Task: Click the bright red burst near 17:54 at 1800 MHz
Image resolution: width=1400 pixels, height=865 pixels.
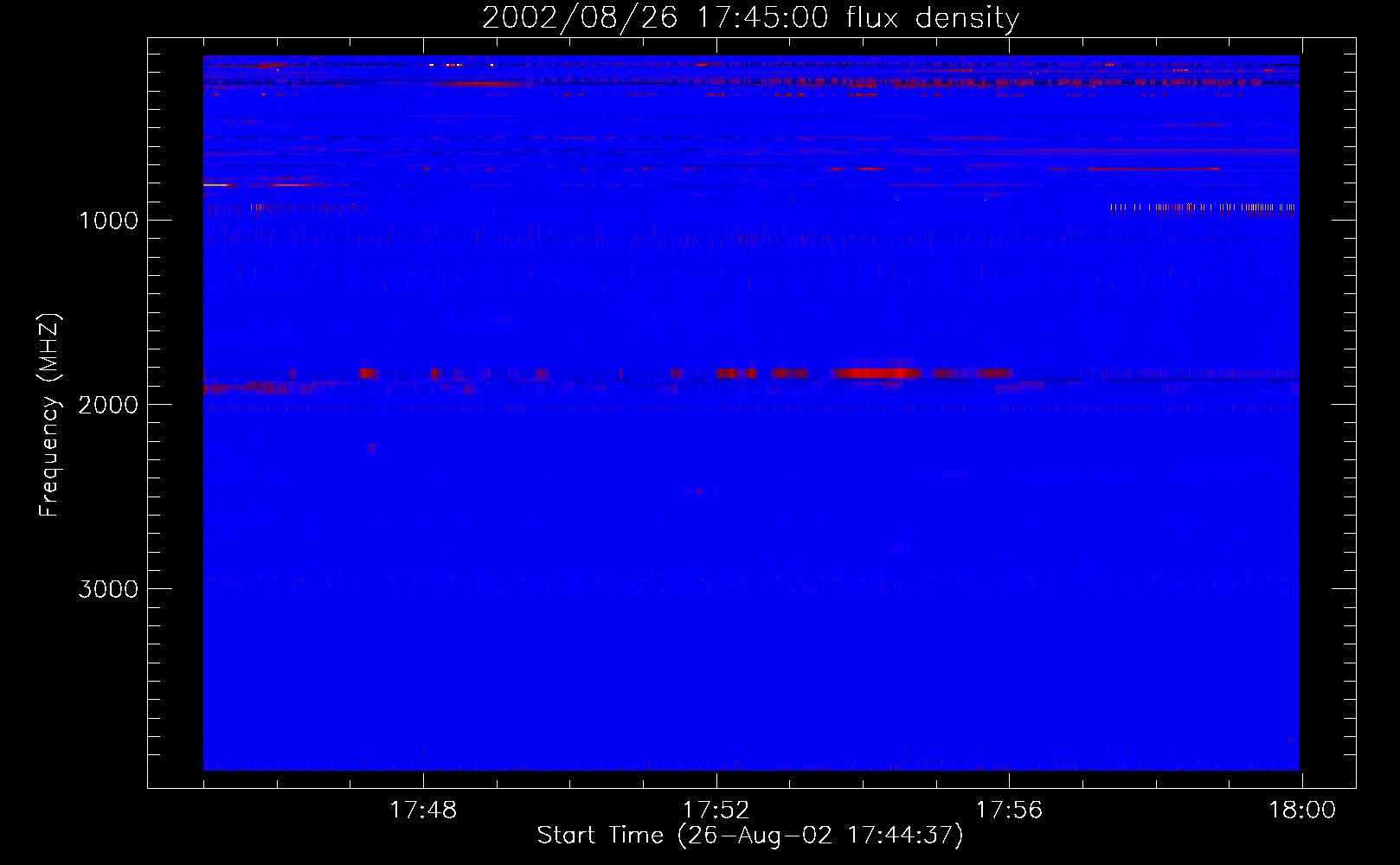Action: (876, 373)
